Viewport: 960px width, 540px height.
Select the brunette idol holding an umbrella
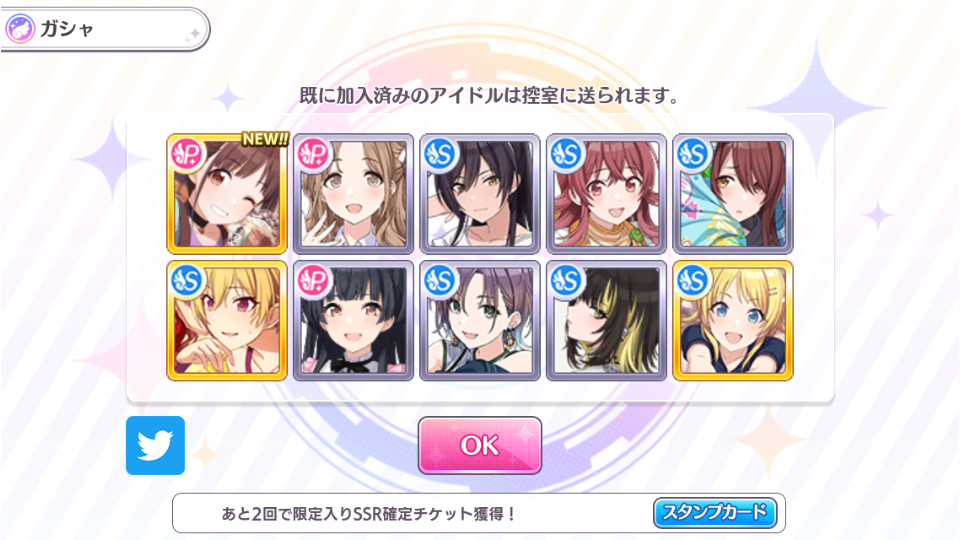click(733, 194)
